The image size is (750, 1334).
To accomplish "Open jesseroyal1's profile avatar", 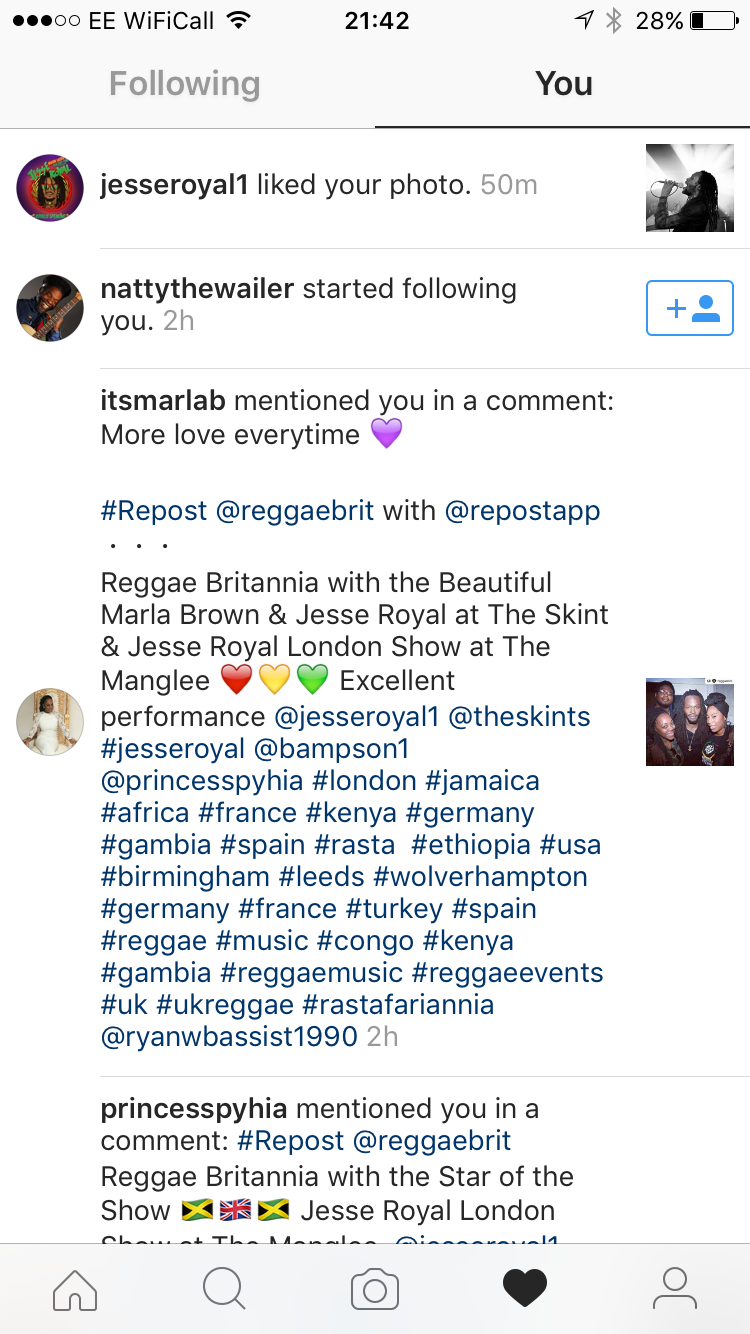I will click(50, 188).
